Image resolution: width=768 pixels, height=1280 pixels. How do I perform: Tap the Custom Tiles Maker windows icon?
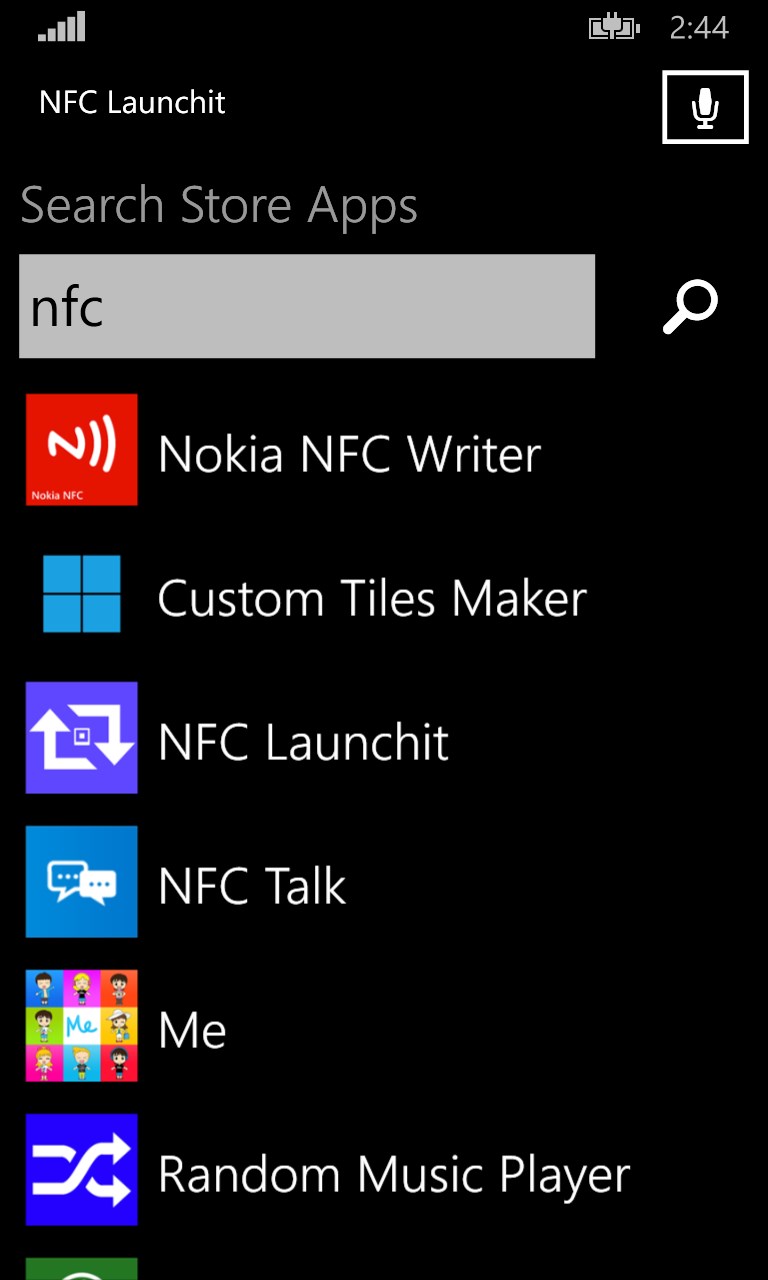pyautogui.click(x=81, y=594)
